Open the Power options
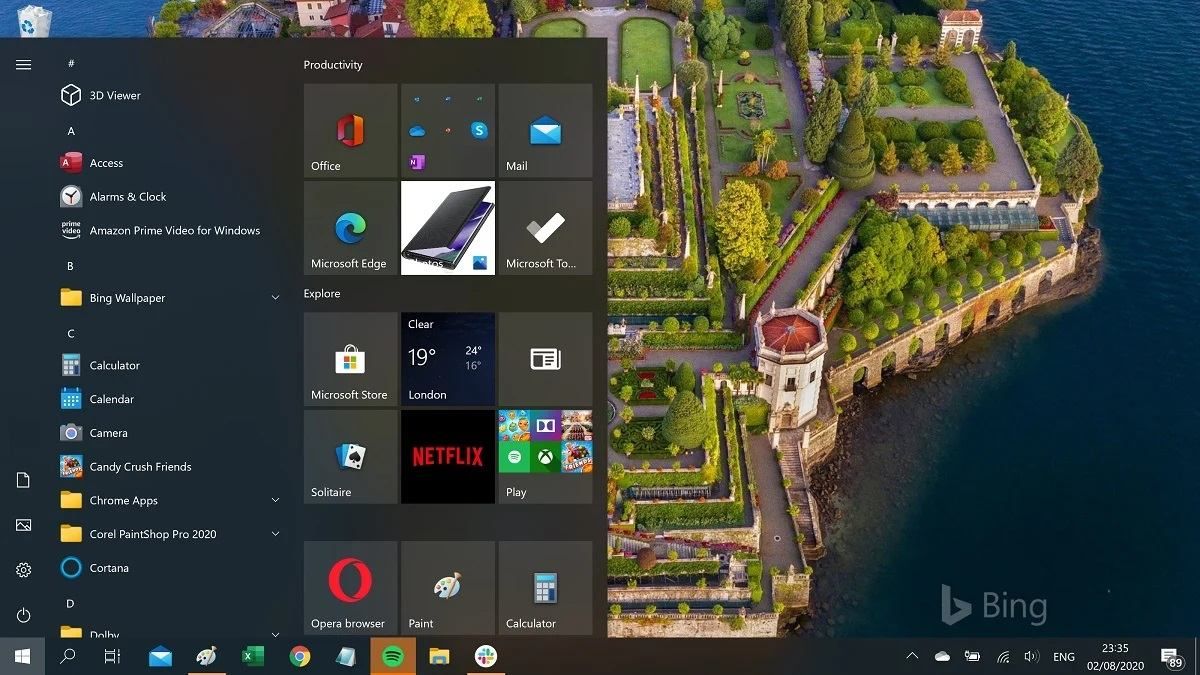 click(x=23, y=615)
